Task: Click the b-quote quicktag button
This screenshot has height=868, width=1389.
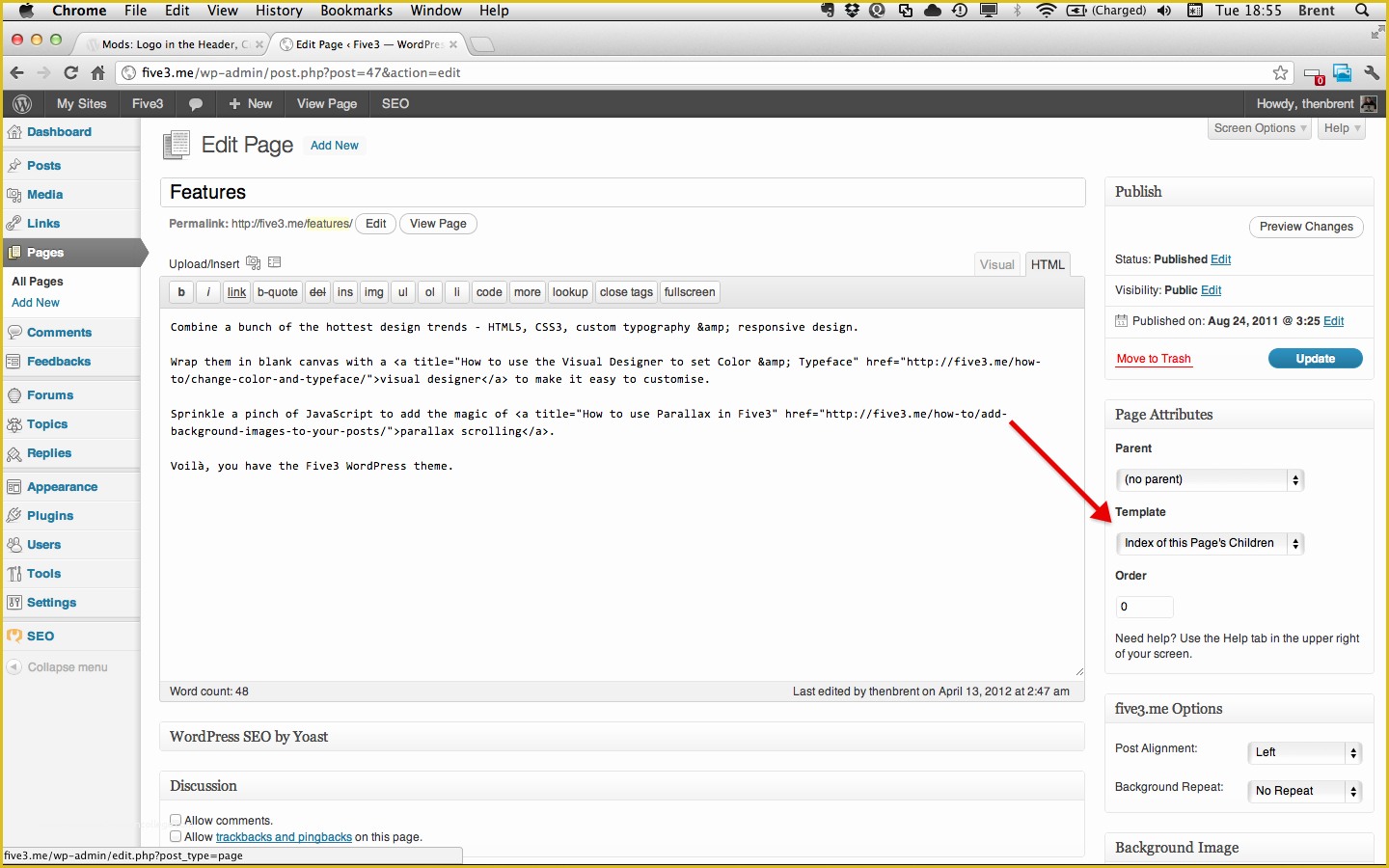Action: pos(278,292)
